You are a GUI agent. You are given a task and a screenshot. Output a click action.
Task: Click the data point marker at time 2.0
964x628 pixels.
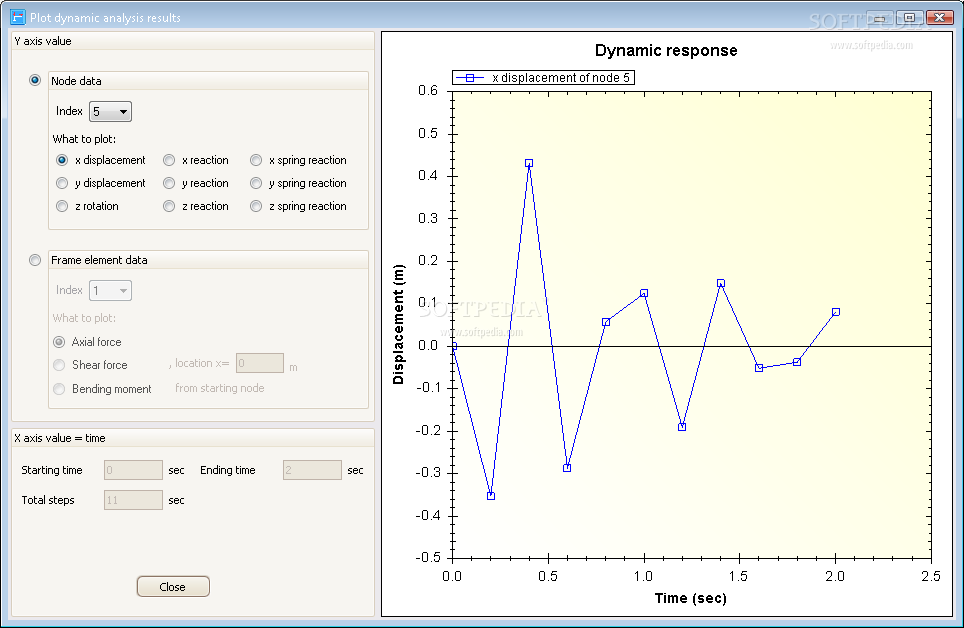click(x=836, y=312)
